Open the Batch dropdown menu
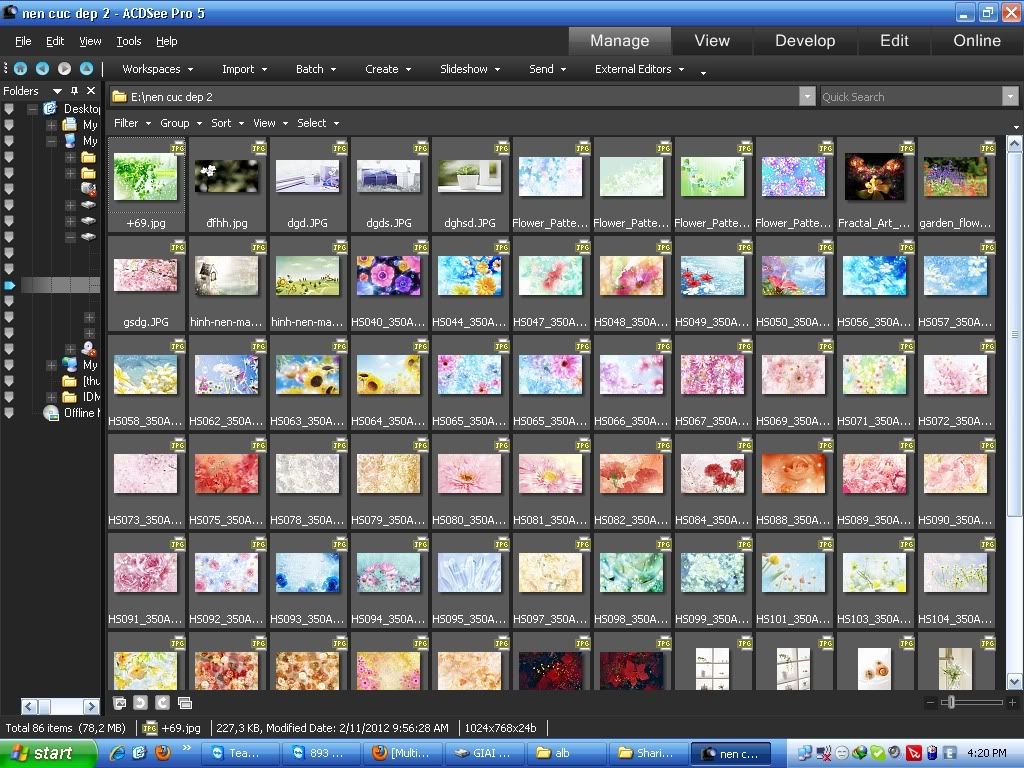The height and width of the screenshot is (768, 1024). (315, 69)
